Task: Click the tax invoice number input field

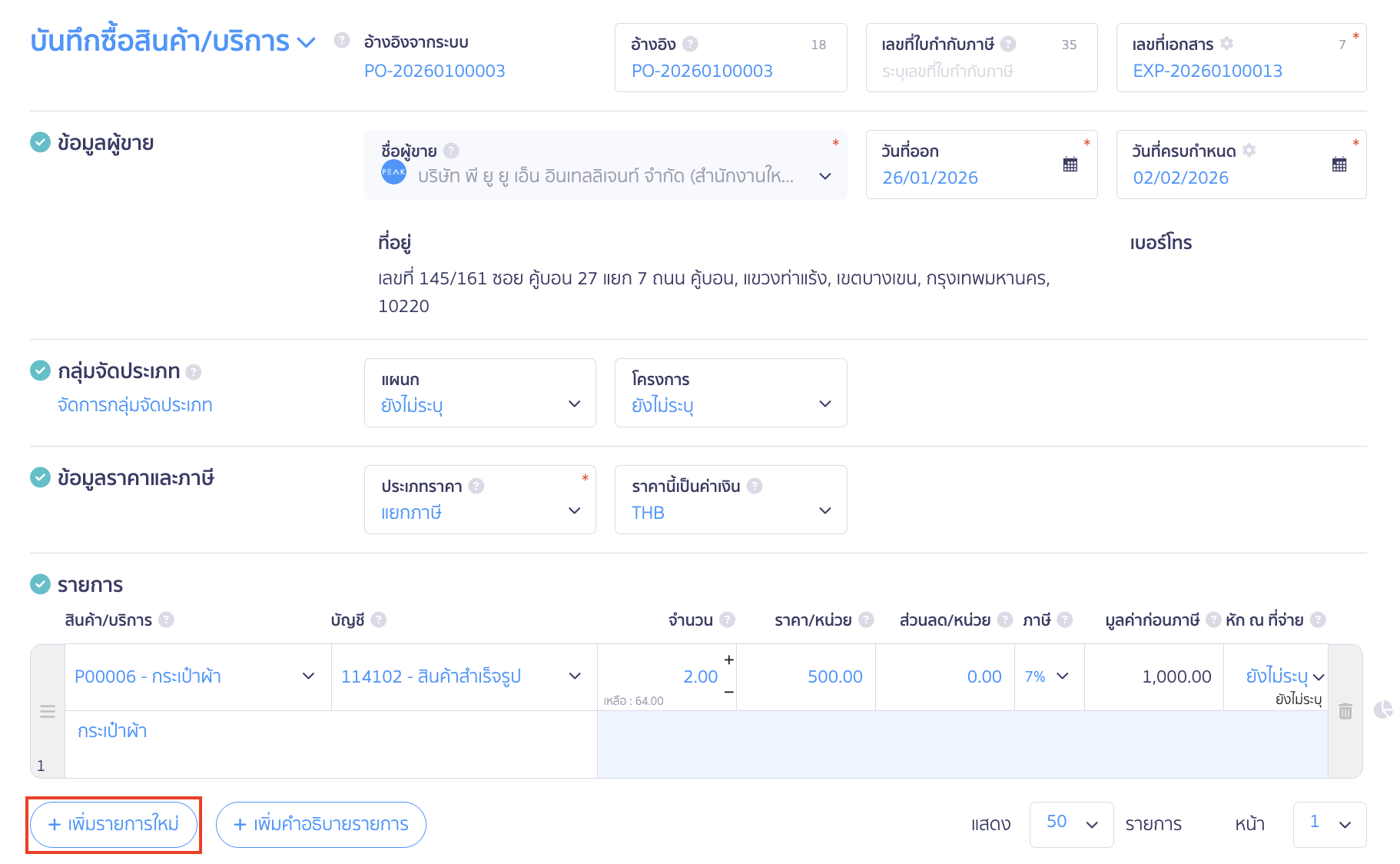Action: [x=980, y=71]
